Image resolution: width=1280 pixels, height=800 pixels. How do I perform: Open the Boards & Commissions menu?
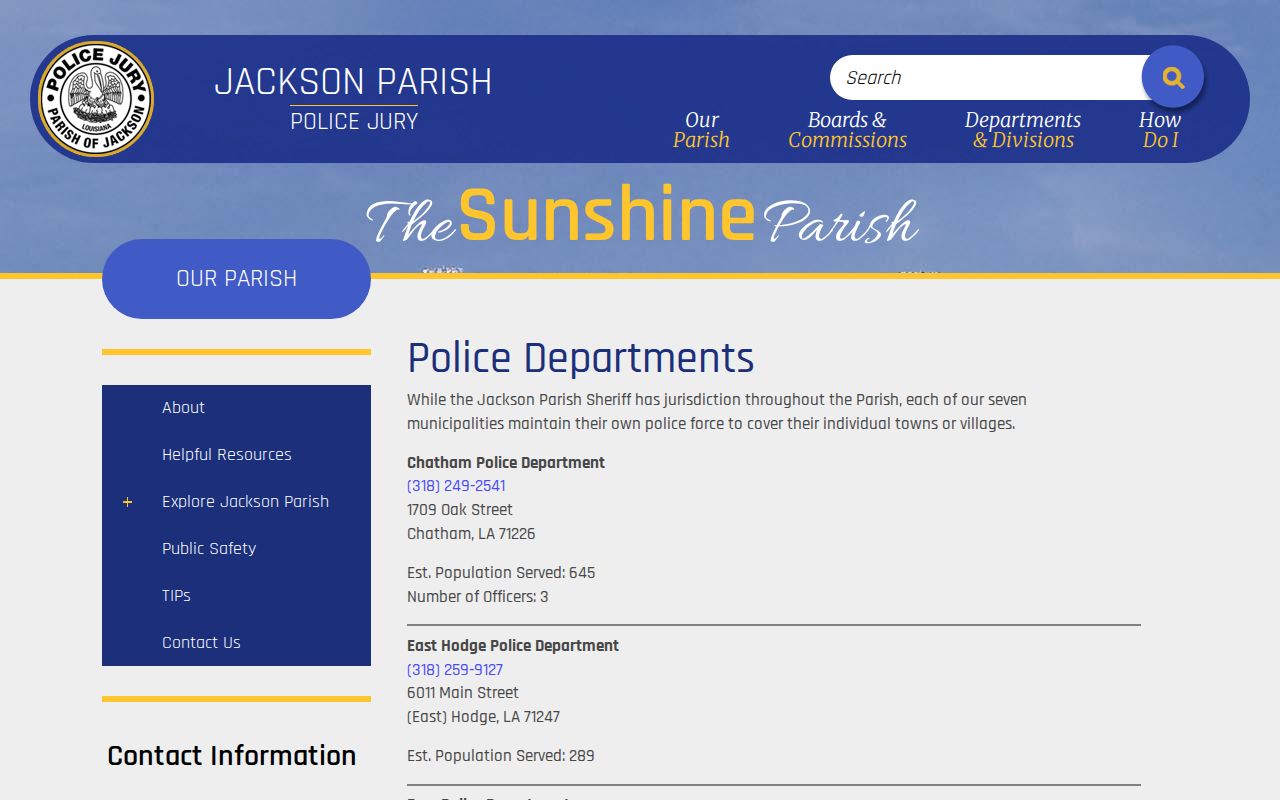click(847, 130)
